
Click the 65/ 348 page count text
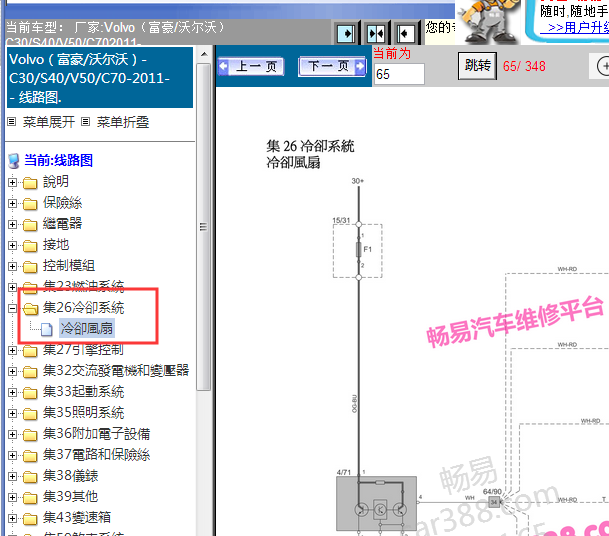point(524,66)
